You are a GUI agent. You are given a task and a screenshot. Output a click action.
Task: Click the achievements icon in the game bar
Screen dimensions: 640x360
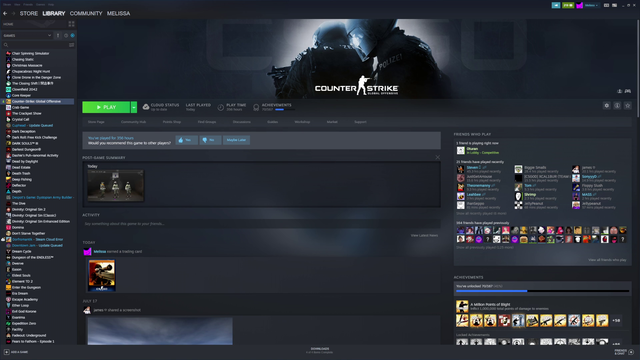point(256,107)
